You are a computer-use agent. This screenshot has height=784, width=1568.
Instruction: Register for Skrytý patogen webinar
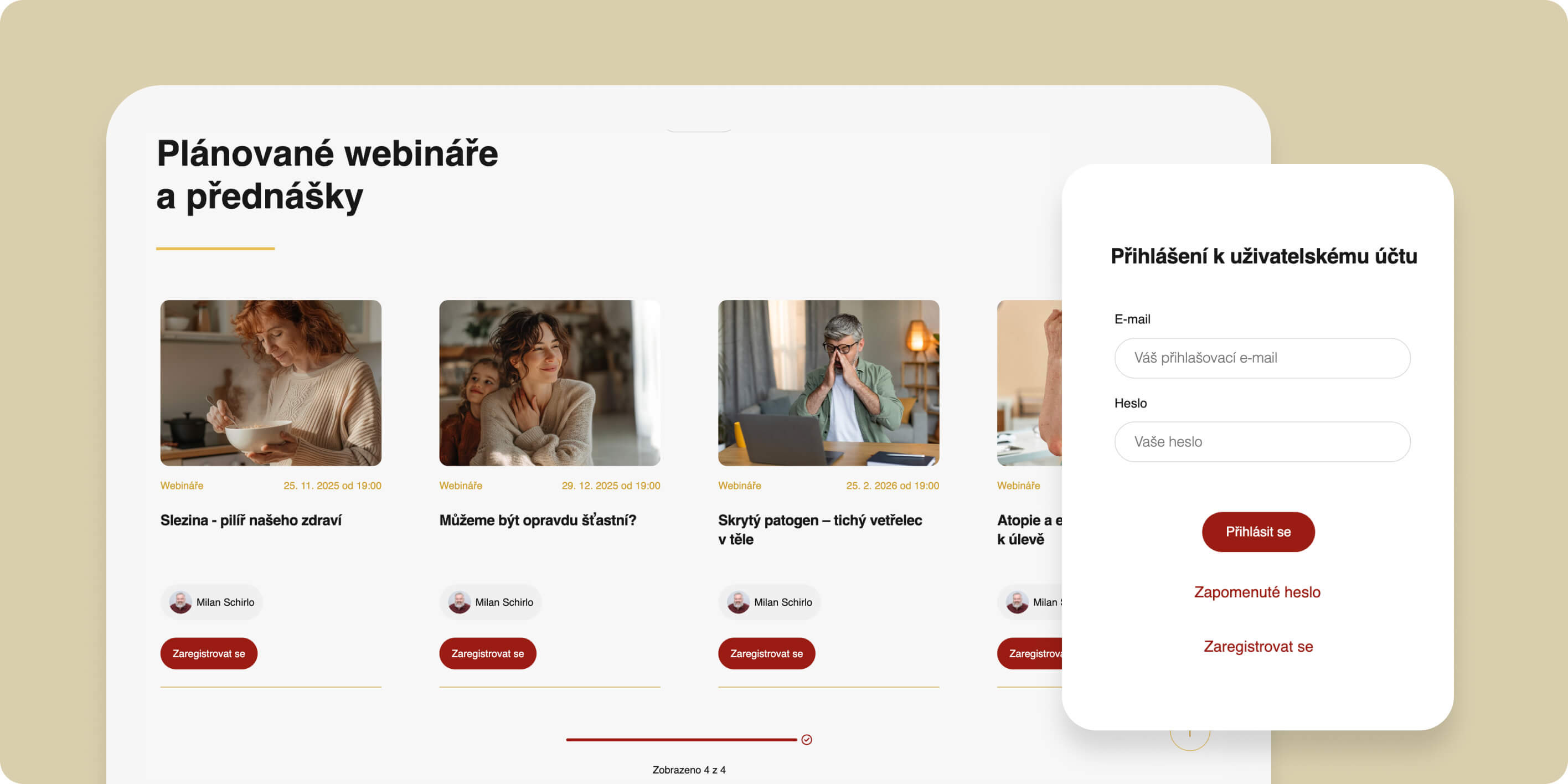coord(766,654)
